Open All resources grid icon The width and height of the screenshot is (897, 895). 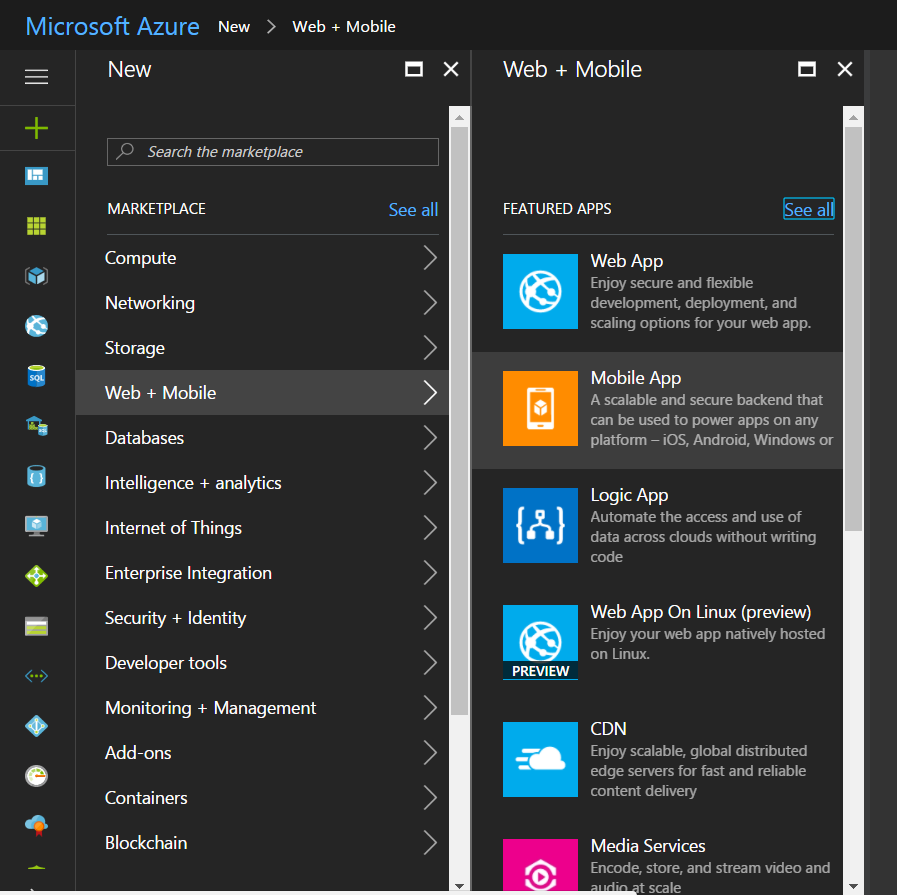(36, 226)
